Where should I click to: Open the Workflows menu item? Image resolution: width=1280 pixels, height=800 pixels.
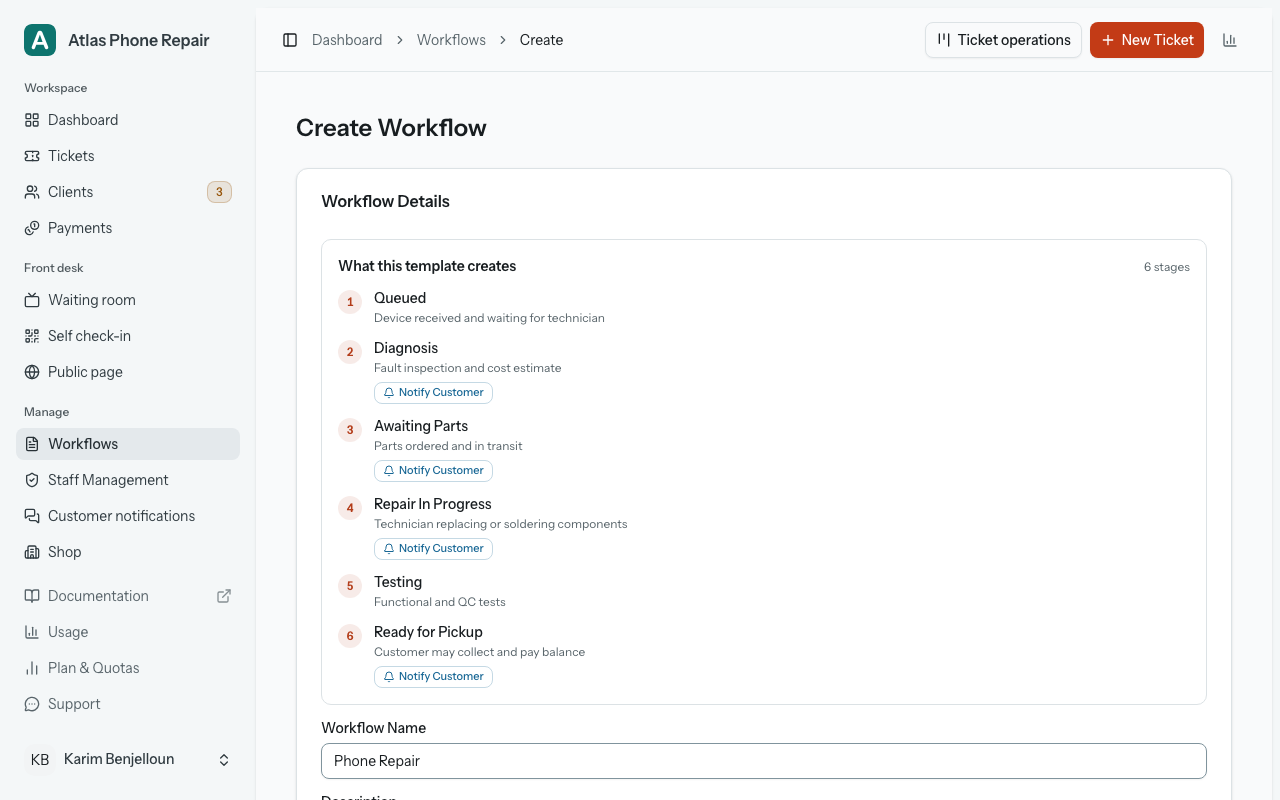128,444
